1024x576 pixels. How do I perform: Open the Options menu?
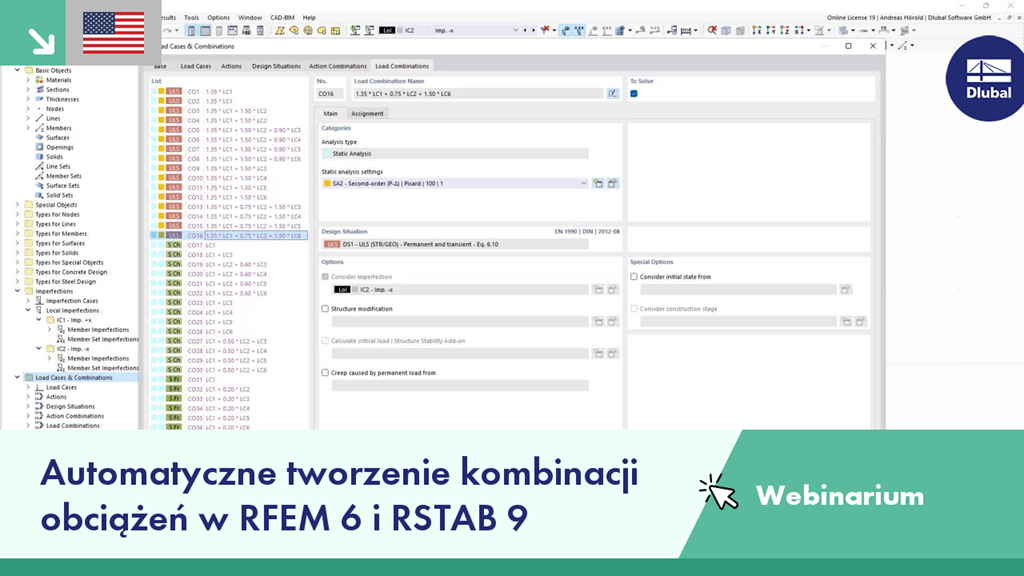[x=218, y=18]
